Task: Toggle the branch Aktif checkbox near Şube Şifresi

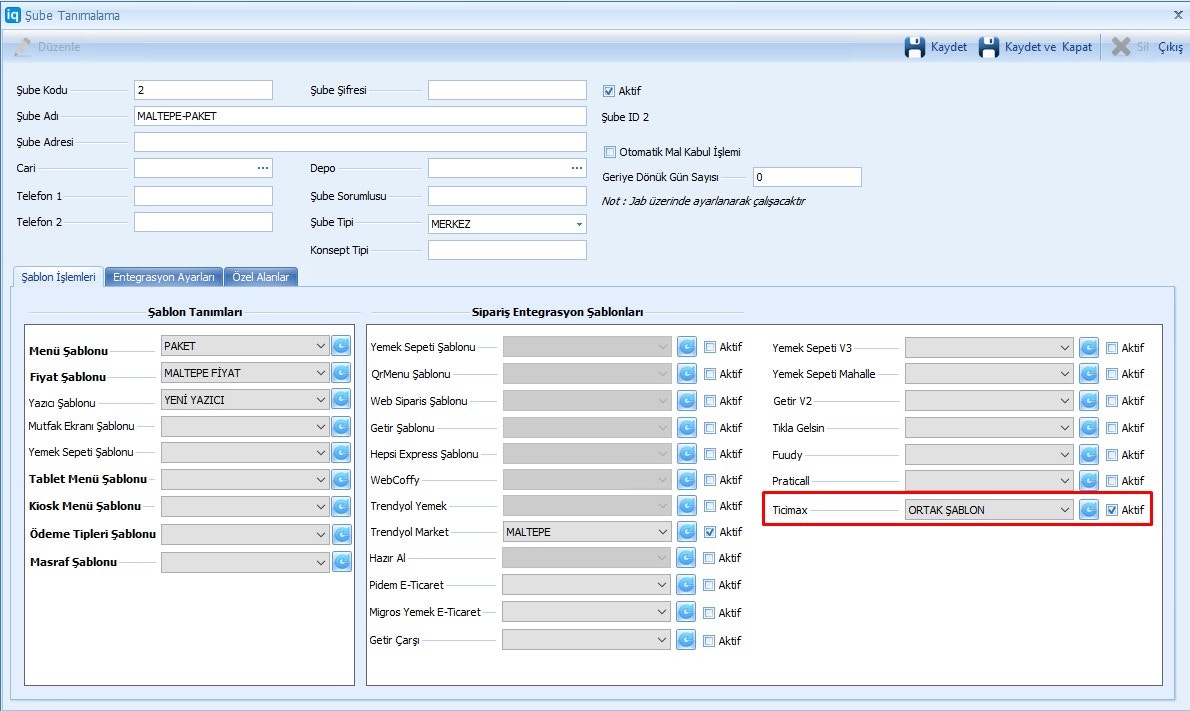Action: coord(609,91)
